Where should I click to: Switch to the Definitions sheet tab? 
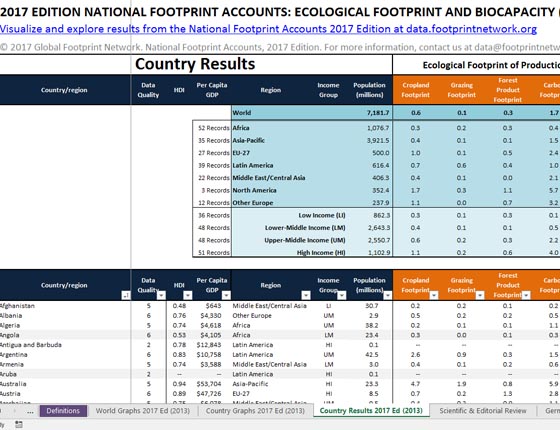pyautogui.click(x=63, y=411)
